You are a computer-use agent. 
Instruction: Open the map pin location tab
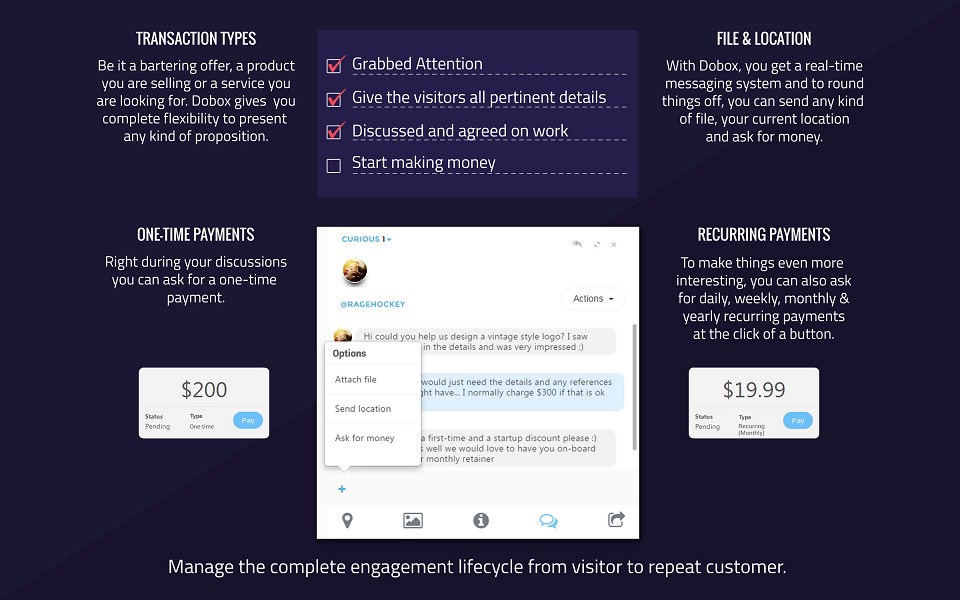point(347,520)
